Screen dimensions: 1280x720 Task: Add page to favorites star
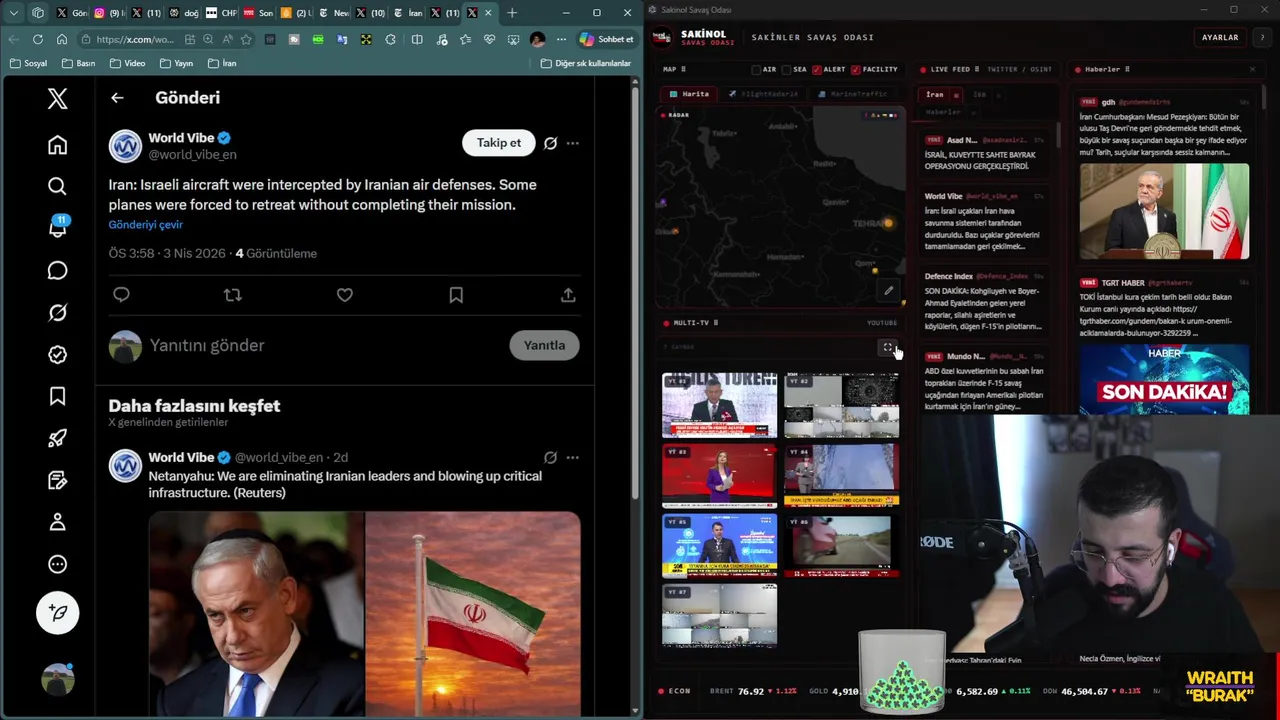[246, 39]
